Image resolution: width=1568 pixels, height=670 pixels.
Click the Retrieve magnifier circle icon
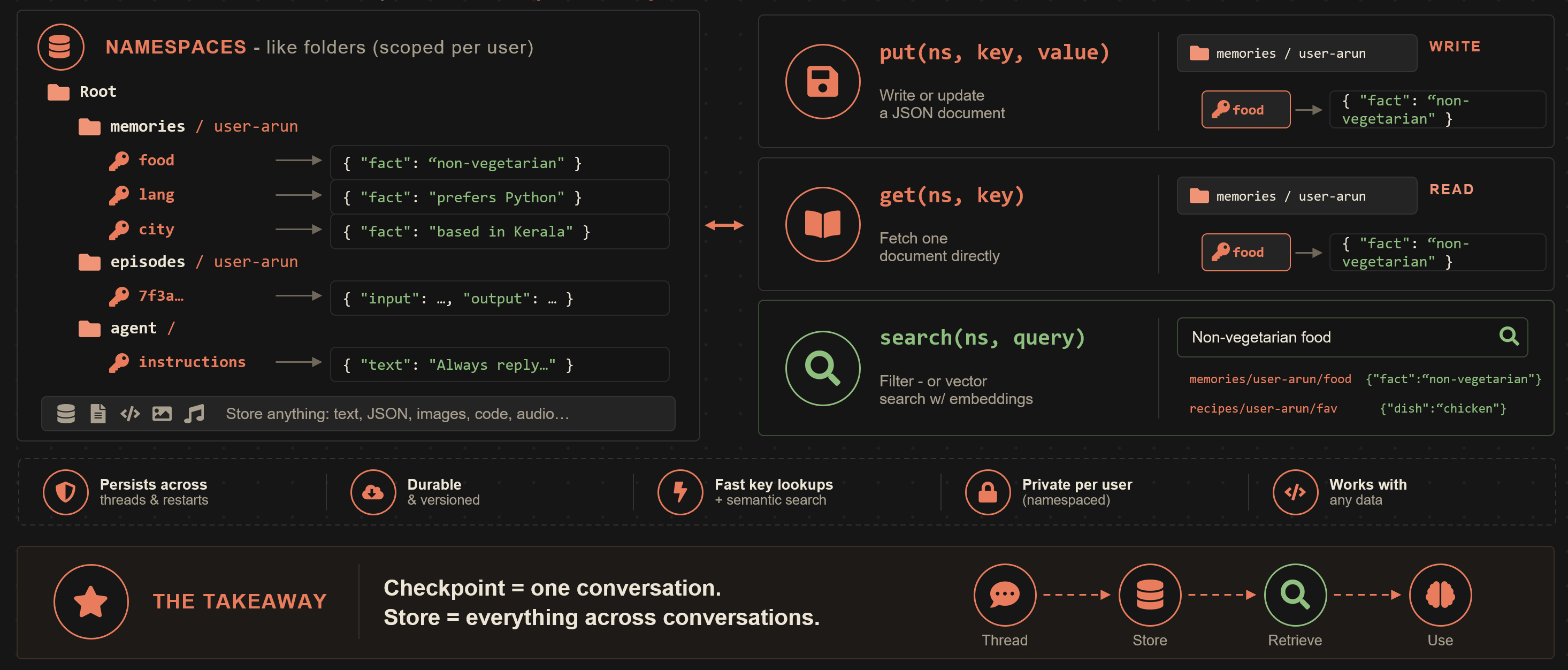tap(1295, 595)
